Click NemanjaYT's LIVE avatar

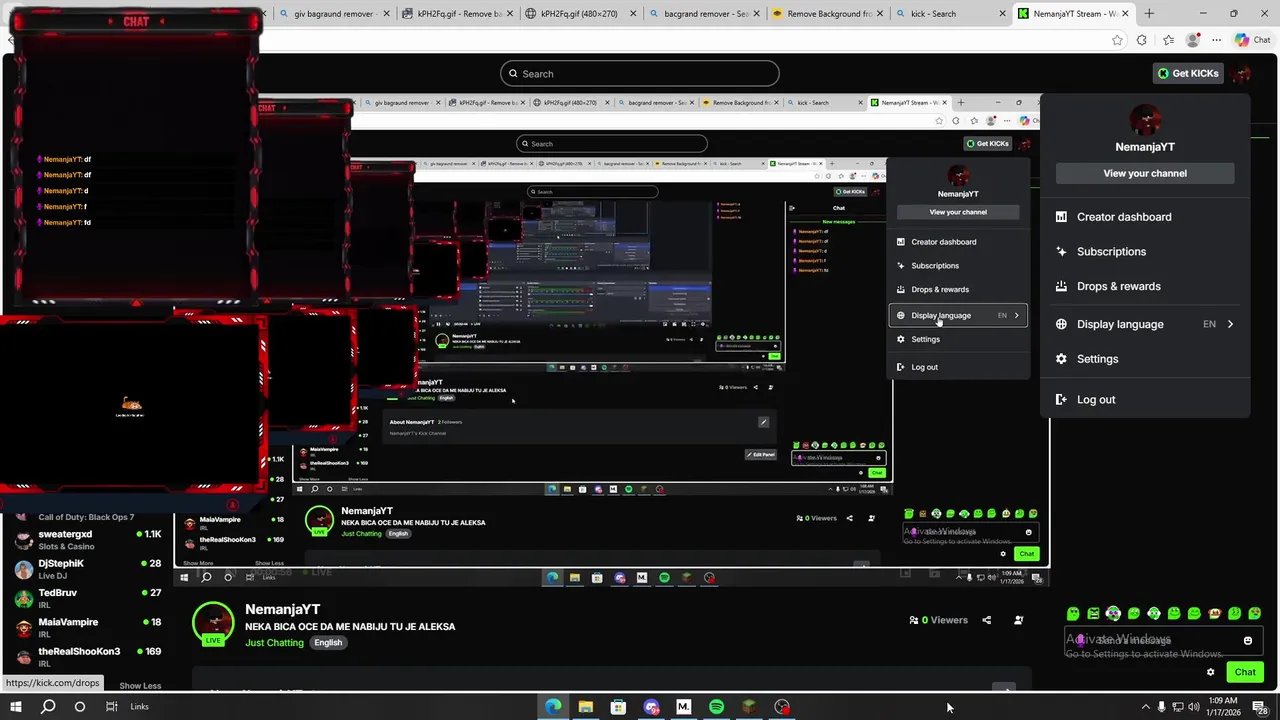tap(213, 623)
